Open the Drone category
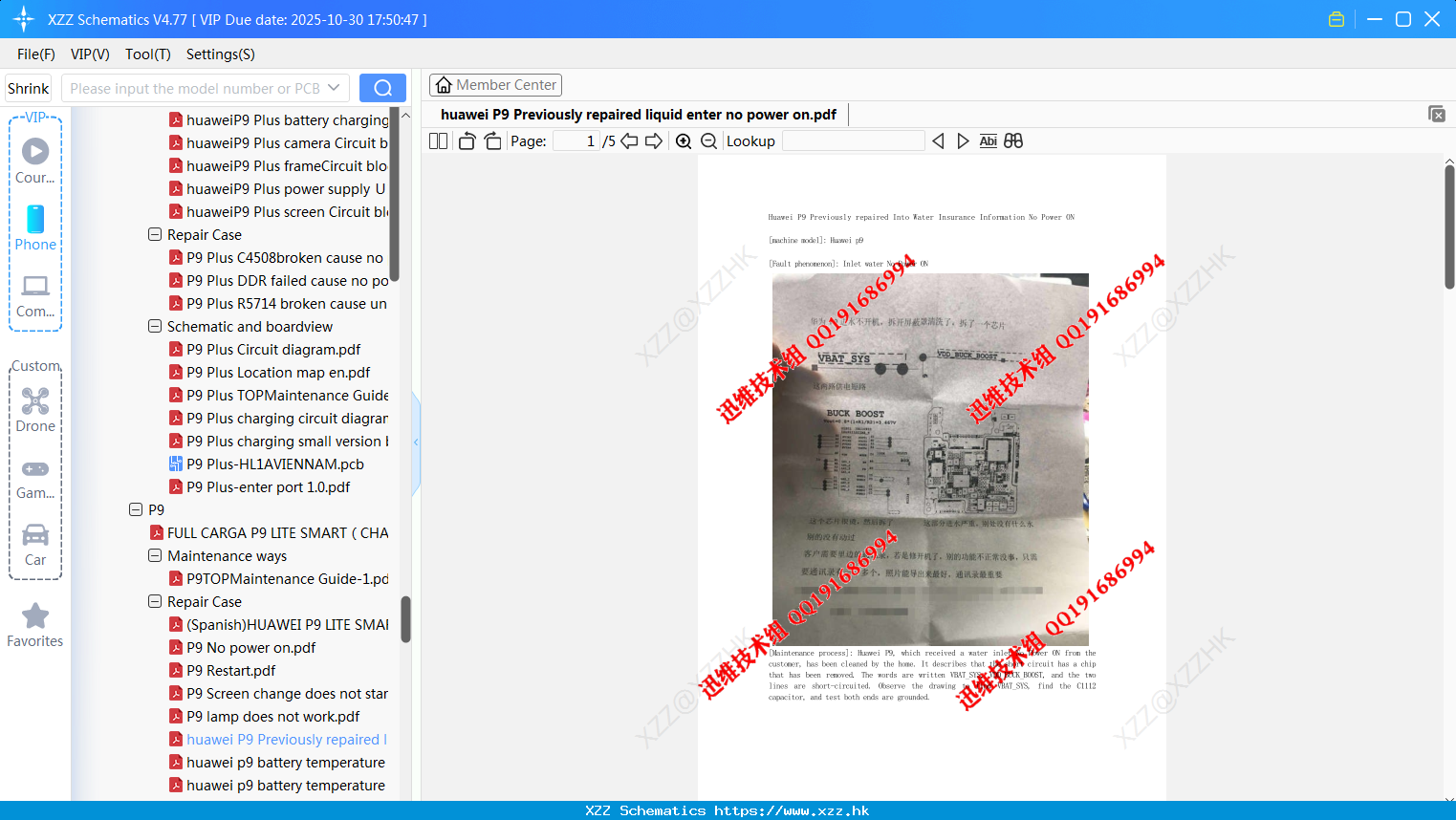Image resolution: width=1456 pixels, height=820 pixels. (35, 410)
